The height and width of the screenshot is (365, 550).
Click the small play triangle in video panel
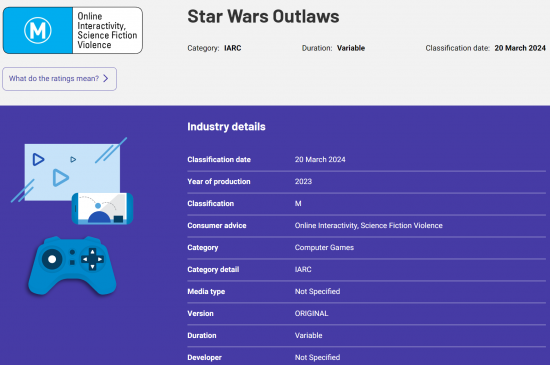coord(73,160)
